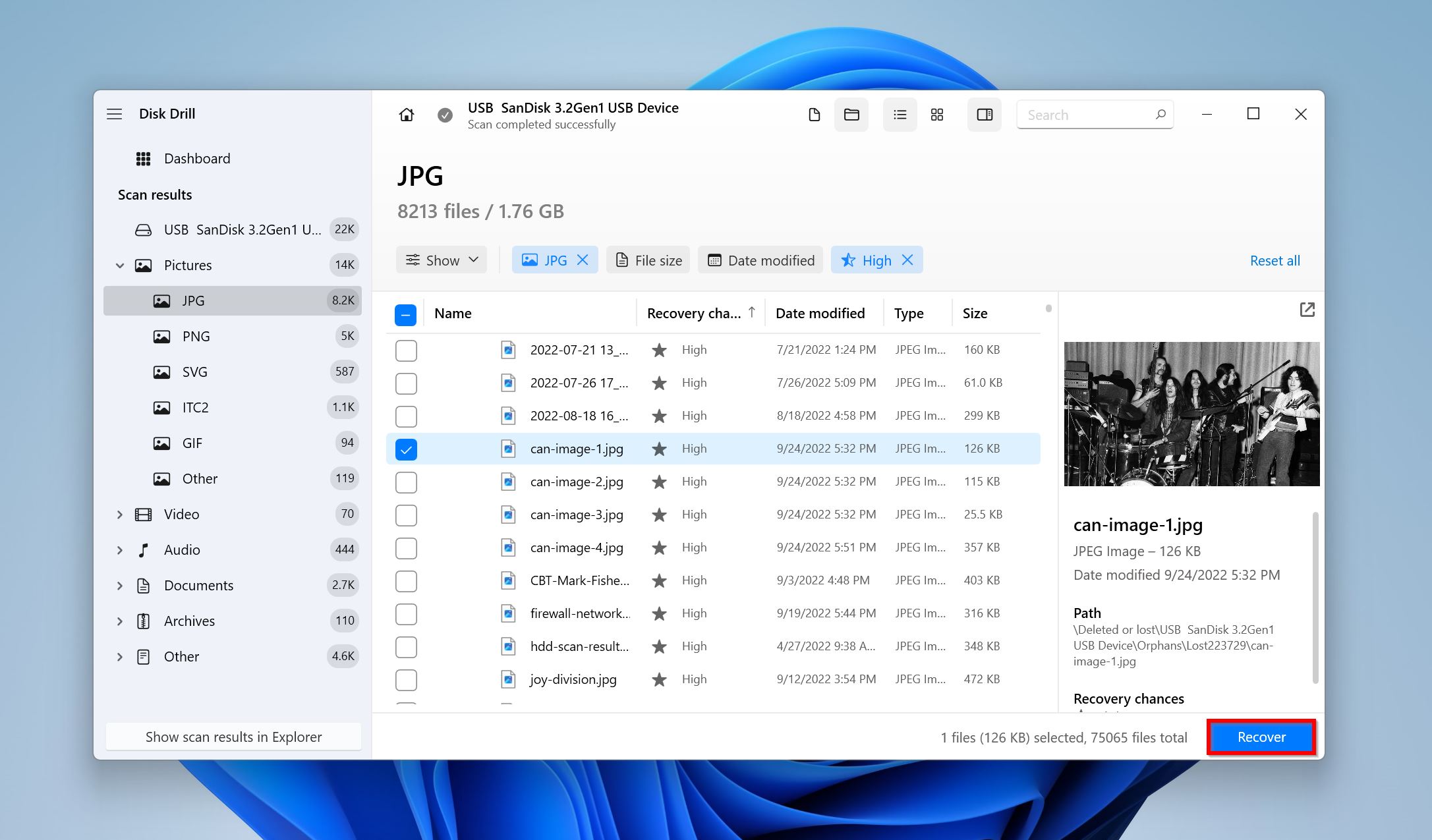Expand the Video category in sidebar
The image size is (1432, 840).
[119, 514]
